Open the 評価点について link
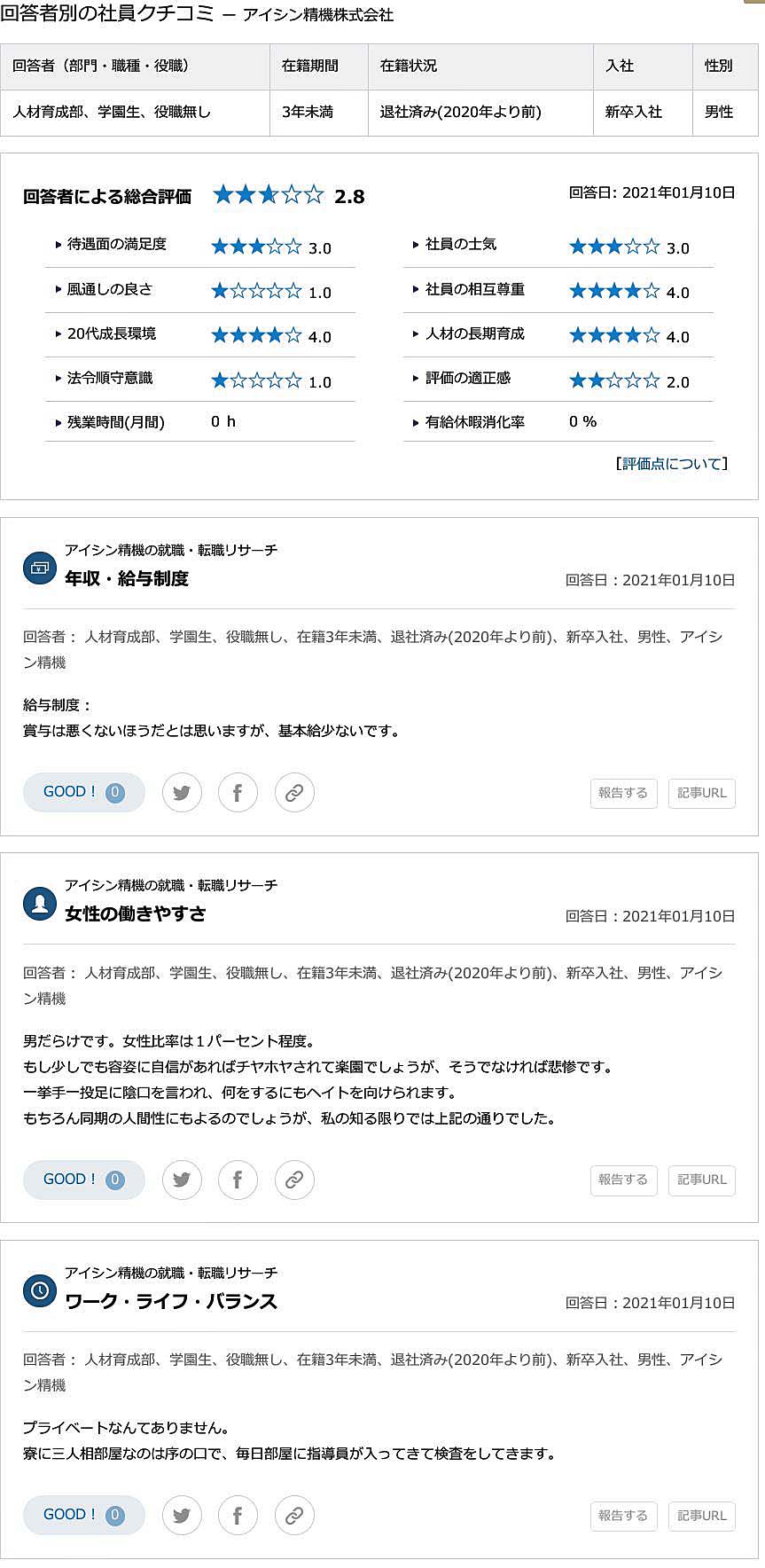Viewport: 765px width, 1568px height. click(x=671, y=464)
